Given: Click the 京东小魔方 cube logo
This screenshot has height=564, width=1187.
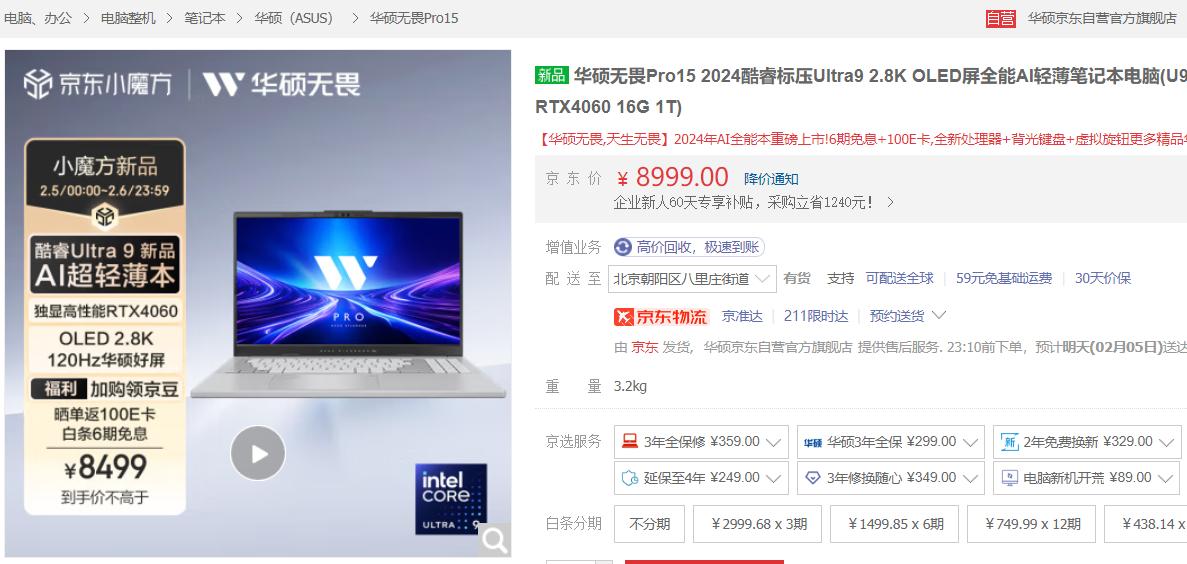Looking at the screenshot, I should [x=37, y=84].
